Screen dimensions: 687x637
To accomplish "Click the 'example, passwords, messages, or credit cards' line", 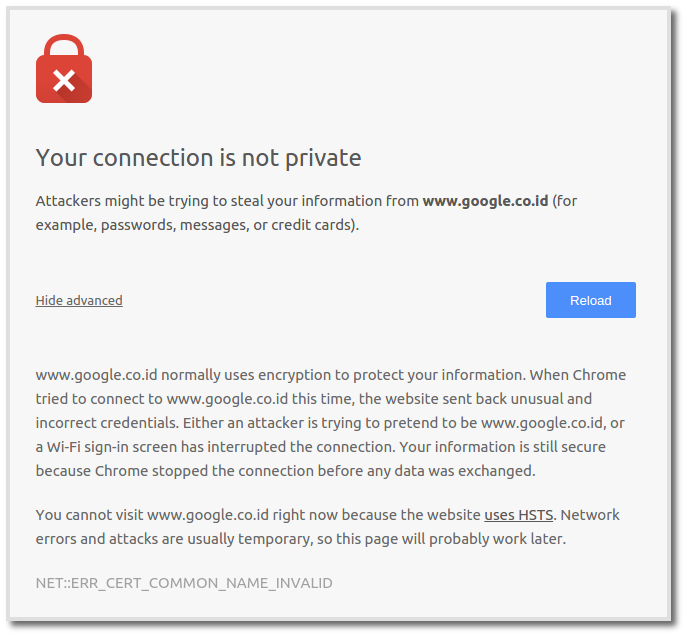I will (x=197, y=225).
